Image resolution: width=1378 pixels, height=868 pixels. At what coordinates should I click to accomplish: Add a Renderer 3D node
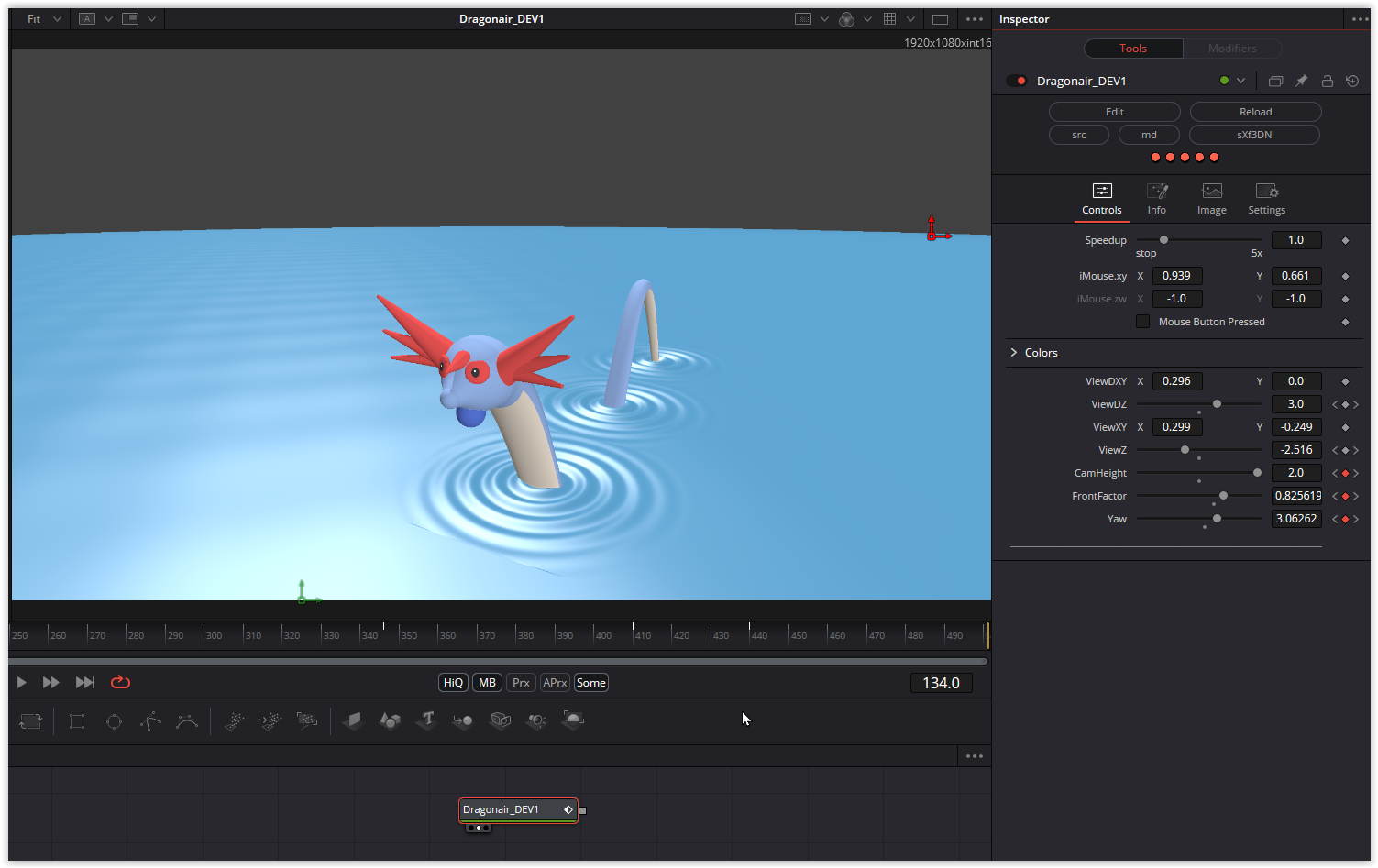click(573, 721)
